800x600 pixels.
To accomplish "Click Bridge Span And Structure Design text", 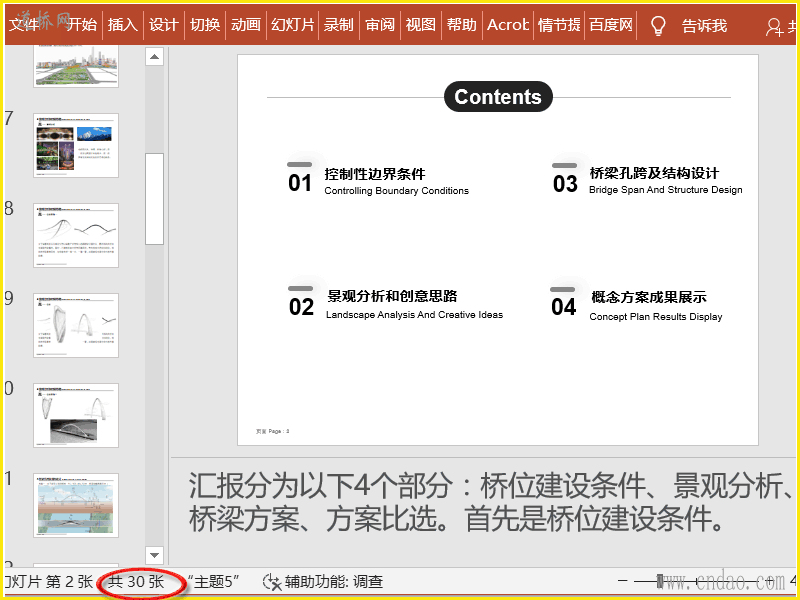I will click(x=666, y=190).
